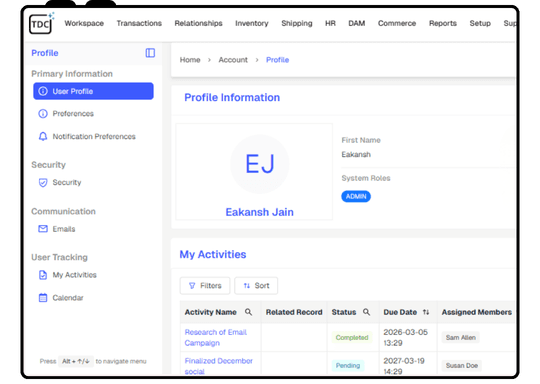Open the Relationships menu

pyautogui.click(x=198, y=23)
